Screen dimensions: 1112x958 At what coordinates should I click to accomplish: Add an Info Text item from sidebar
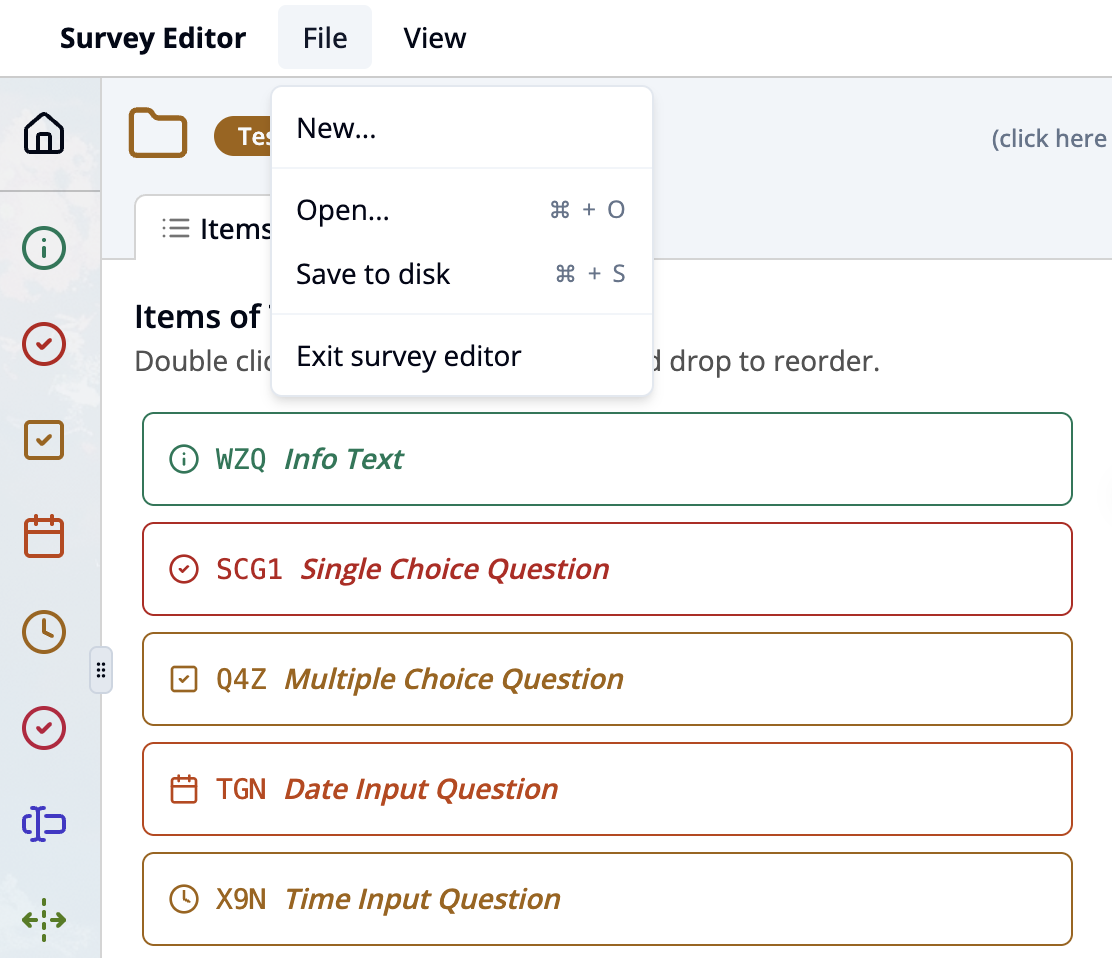(x=44, y=248)
